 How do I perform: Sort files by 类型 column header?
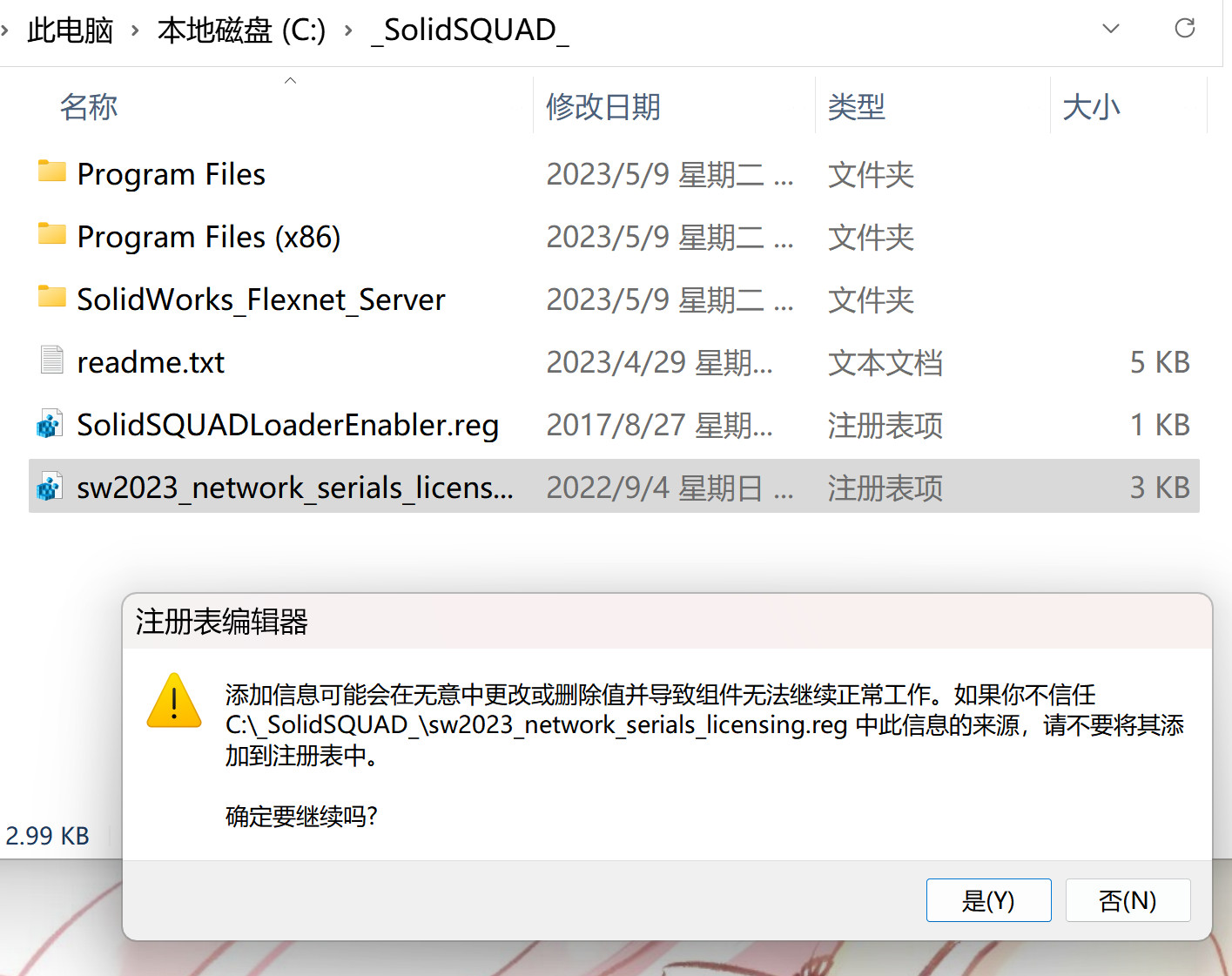(x=856, y=107)
